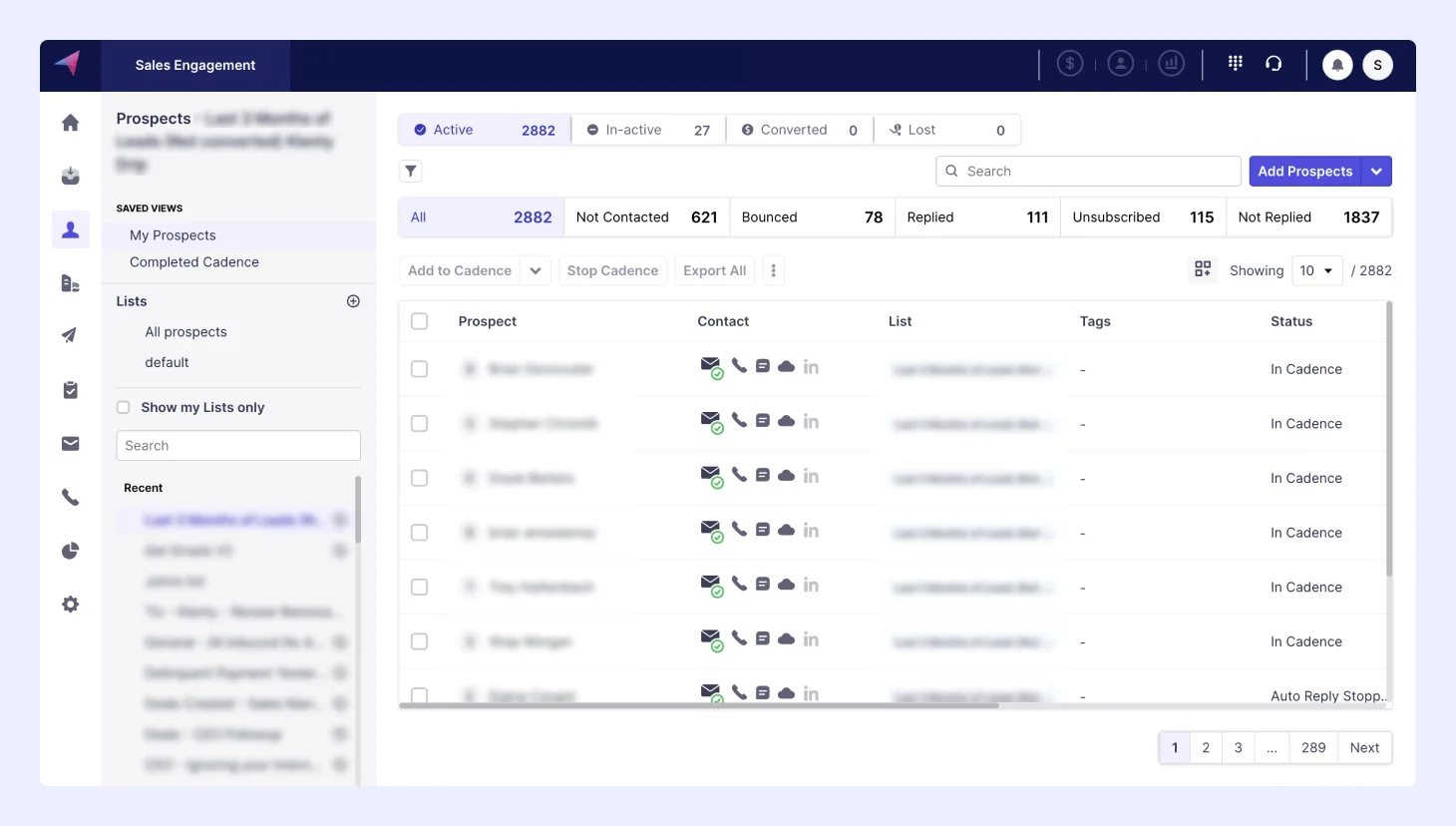Select the checkbox on the first prospect row

coord(419,368)
